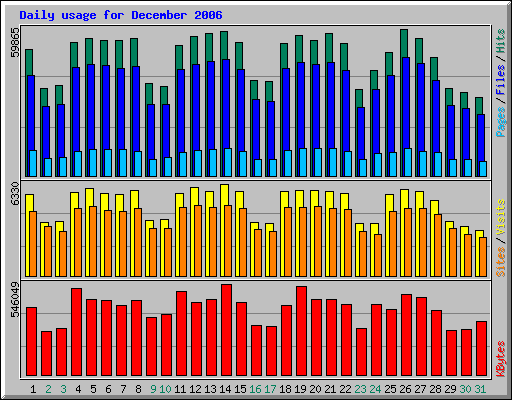Click day label 28 on the x-axis

[x=435, y=389]
